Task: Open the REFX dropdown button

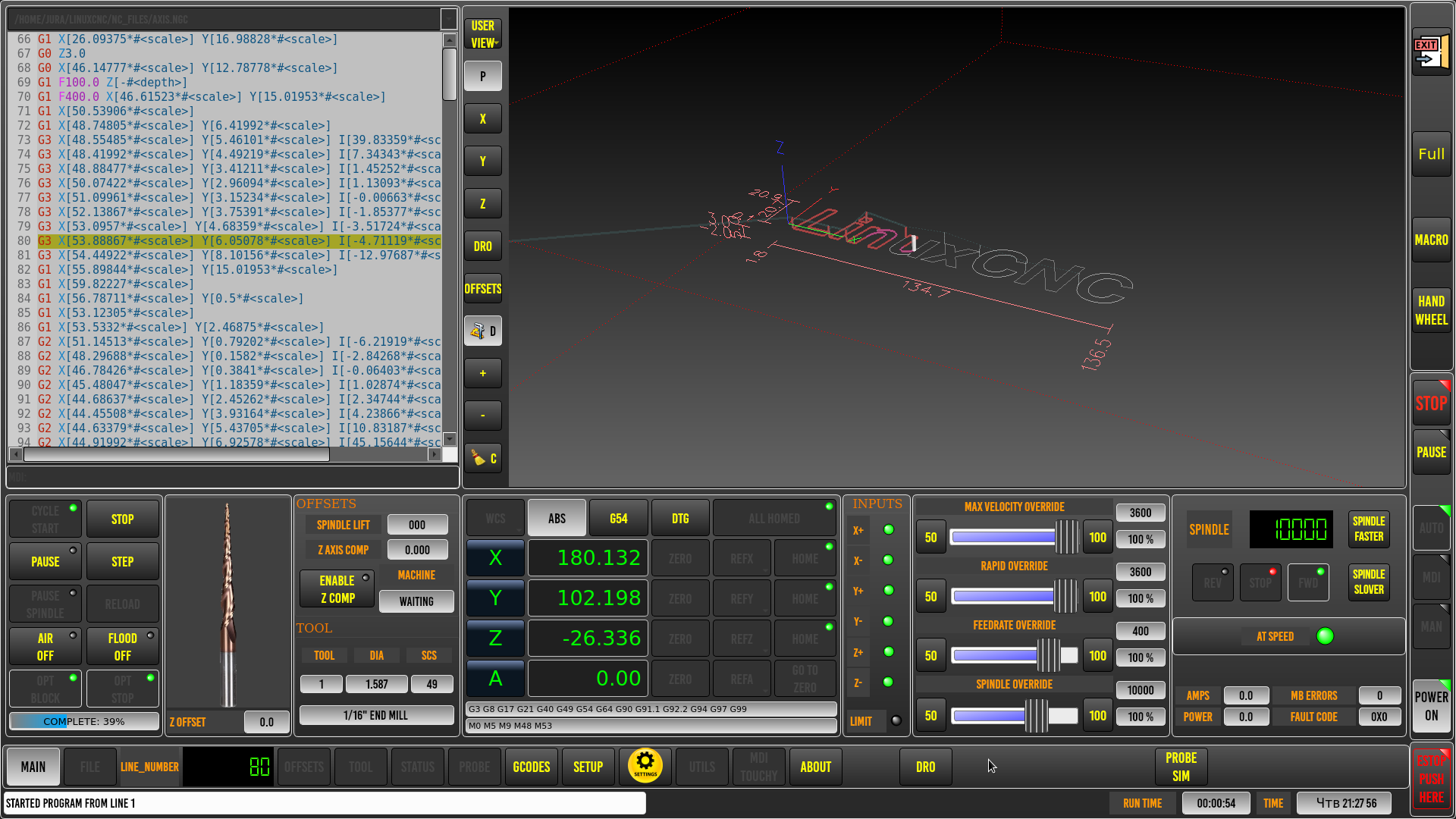Action: (x=742, y=559)
